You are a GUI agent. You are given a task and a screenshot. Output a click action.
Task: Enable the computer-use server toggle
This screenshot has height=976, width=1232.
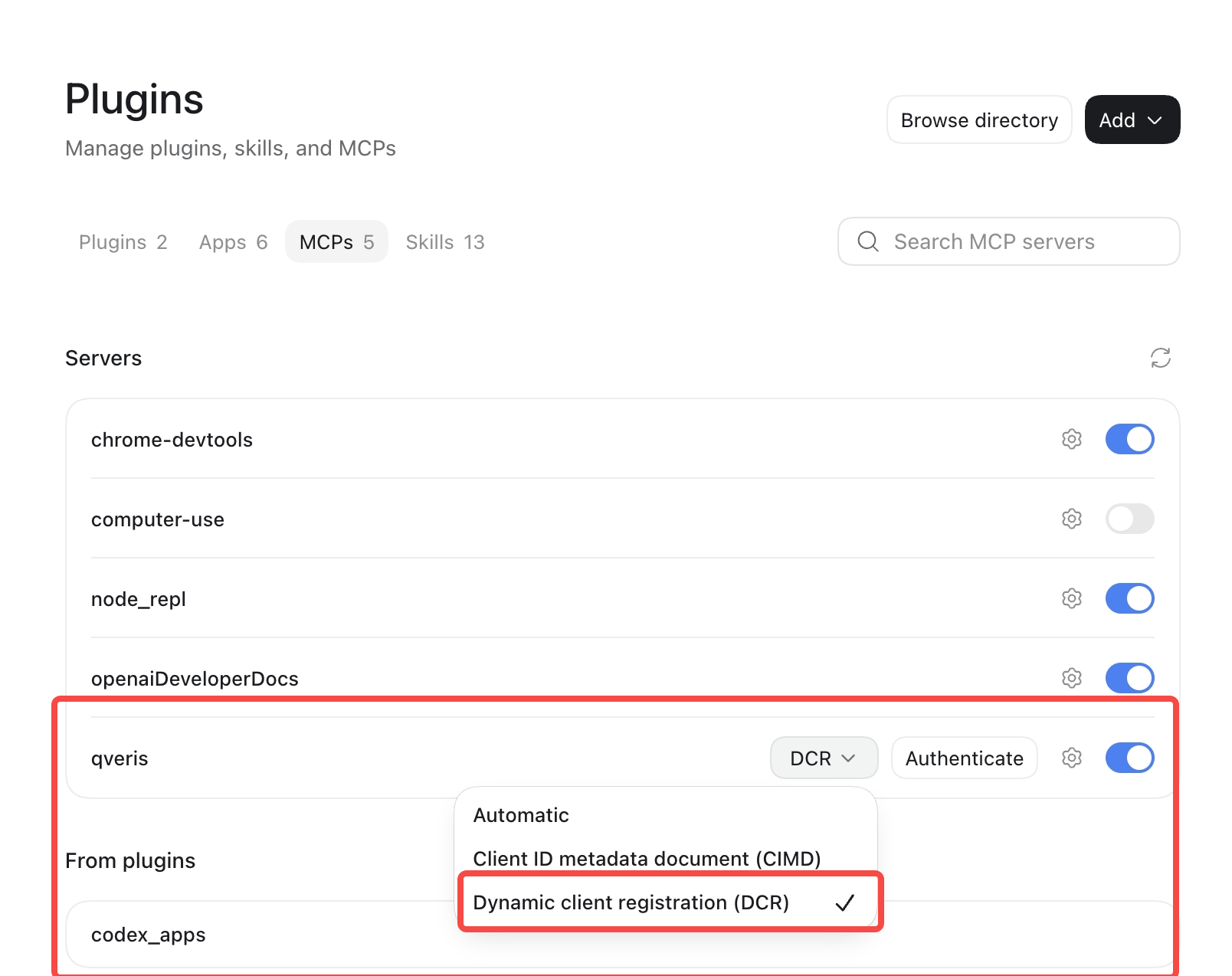click(1129, 519)
